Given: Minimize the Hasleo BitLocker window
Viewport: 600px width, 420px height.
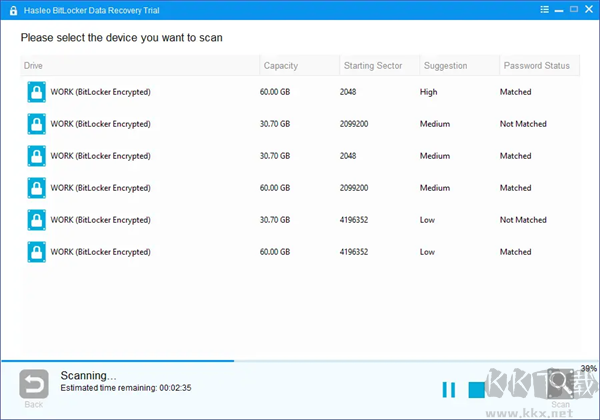Looking at the screenshot, I should click(559, 10).
